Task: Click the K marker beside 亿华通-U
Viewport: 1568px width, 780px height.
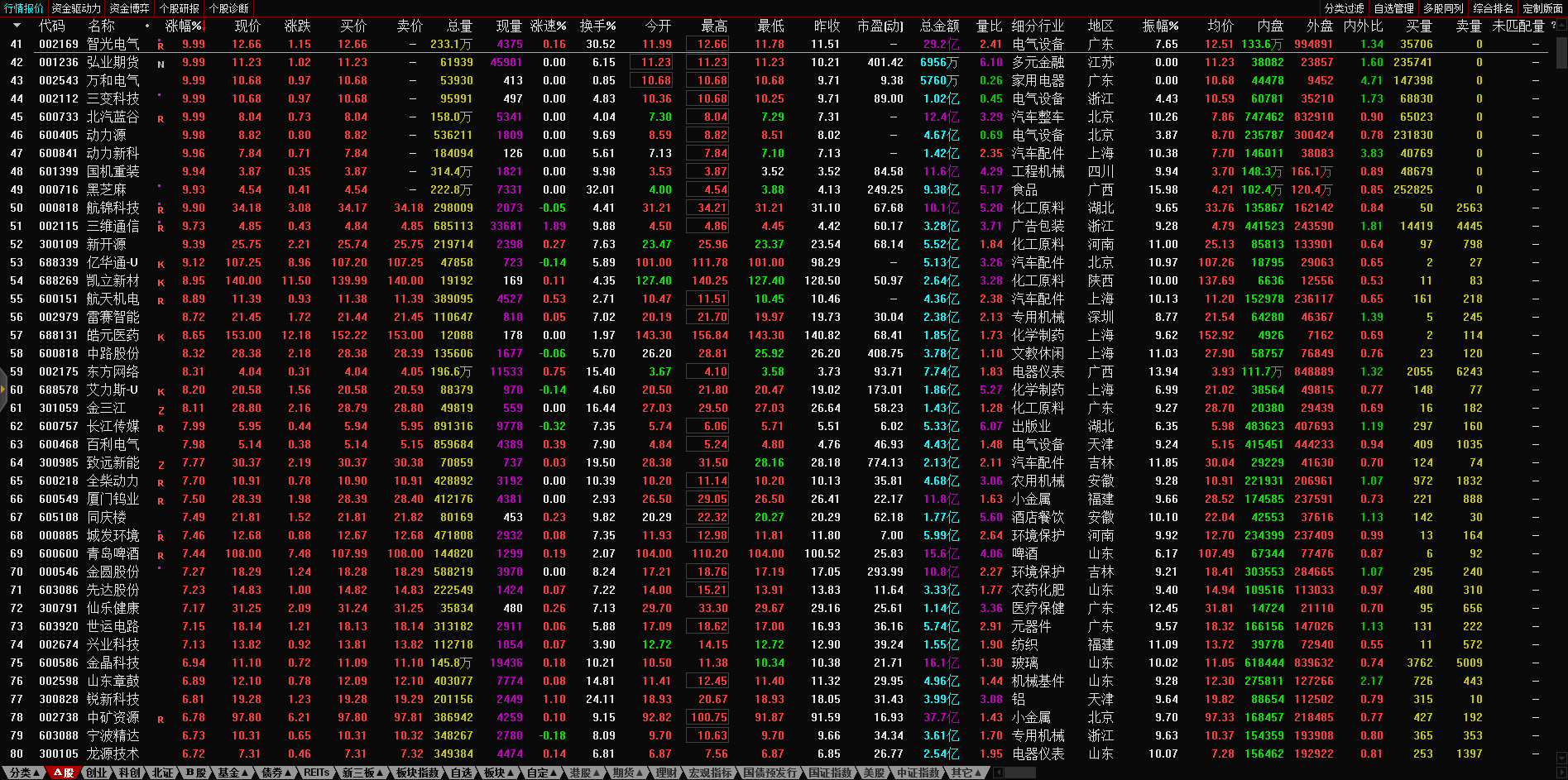Action: (161, 264)
